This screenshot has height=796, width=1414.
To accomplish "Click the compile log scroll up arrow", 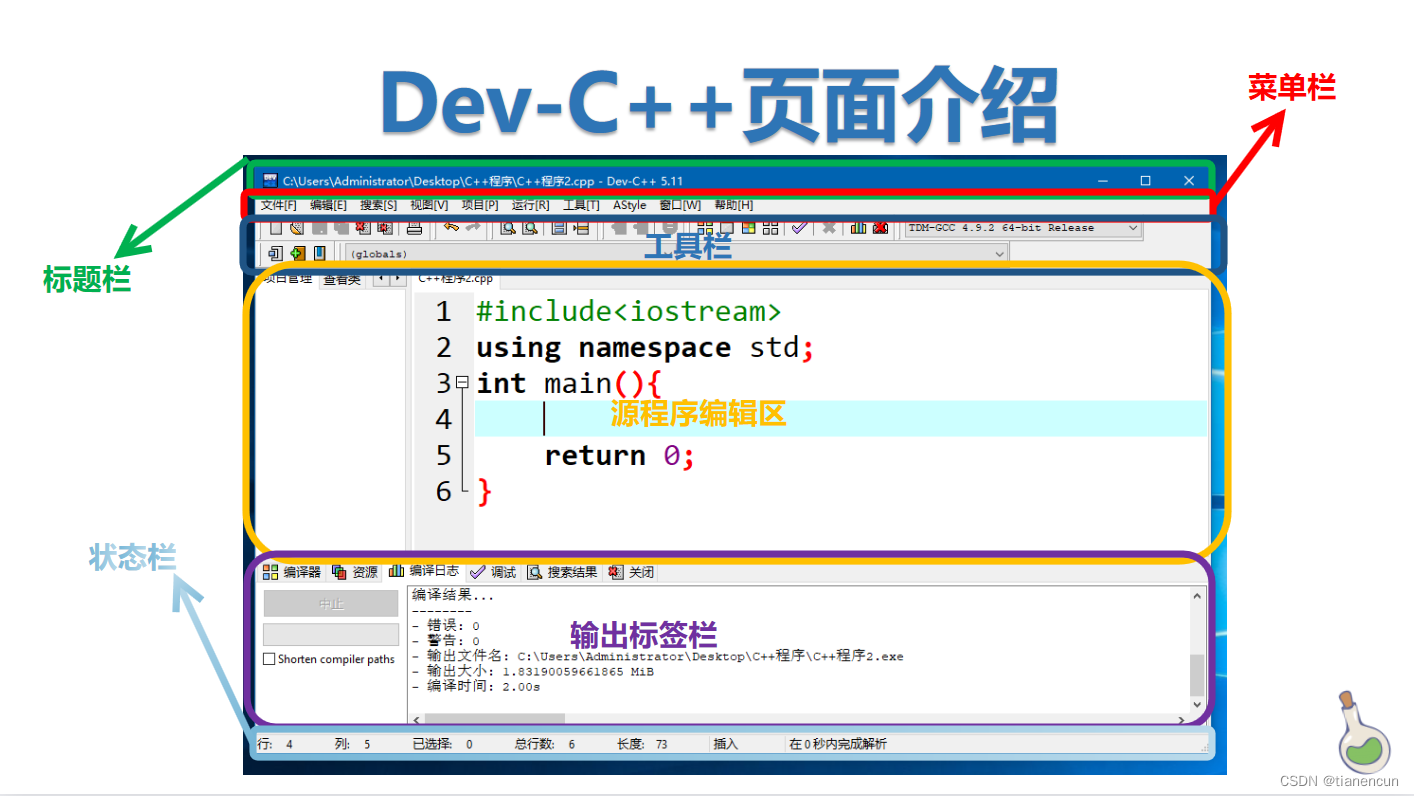I will tap(1198, 597).
